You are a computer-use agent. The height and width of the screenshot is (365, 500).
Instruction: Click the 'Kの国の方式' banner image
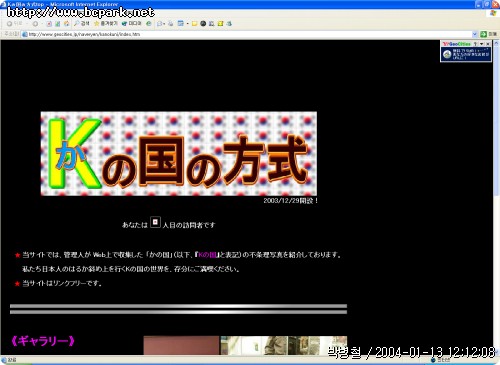pos(179,154)
